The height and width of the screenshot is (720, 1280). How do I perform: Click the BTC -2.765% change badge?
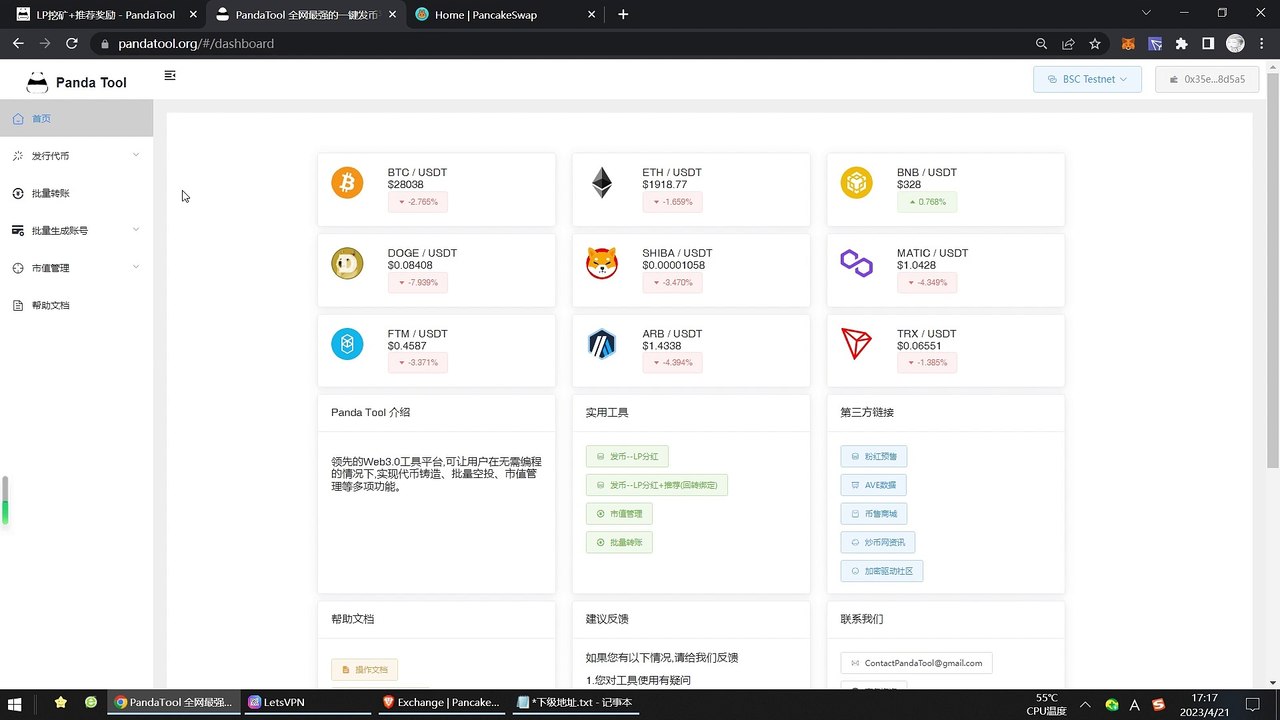418,202
